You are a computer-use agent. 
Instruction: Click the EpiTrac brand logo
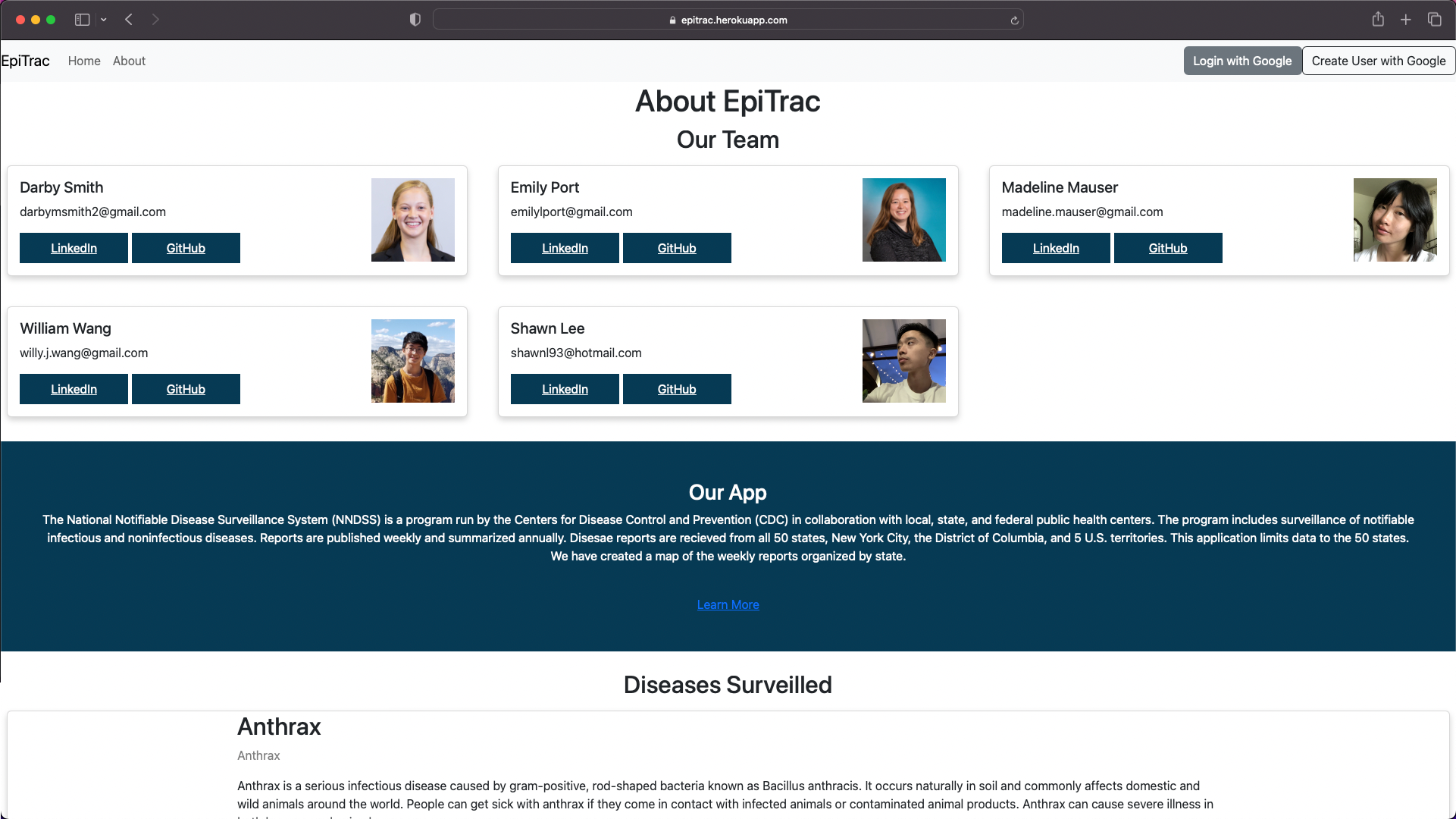(26, 61)
